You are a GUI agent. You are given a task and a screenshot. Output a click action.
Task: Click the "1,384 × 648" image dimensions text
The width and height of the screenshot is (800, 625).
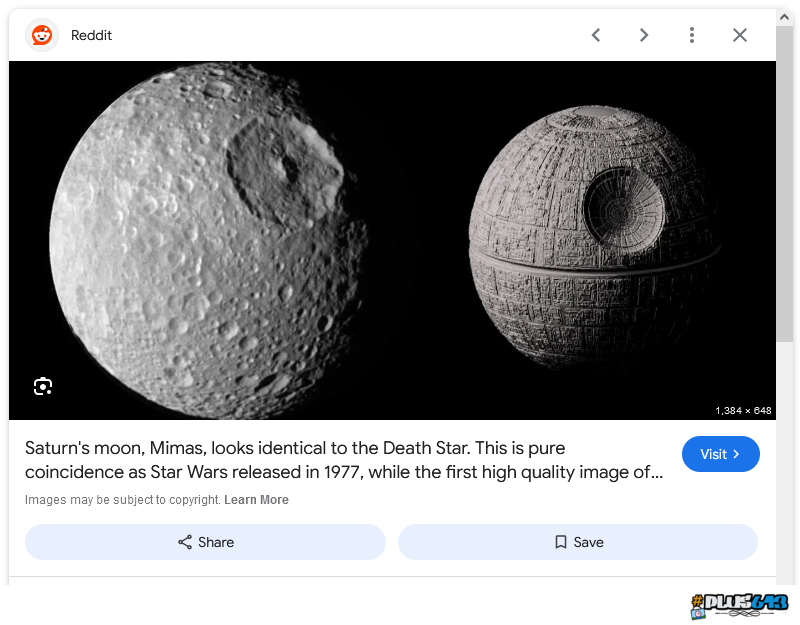pyautogui.click(x=743, y=411)
